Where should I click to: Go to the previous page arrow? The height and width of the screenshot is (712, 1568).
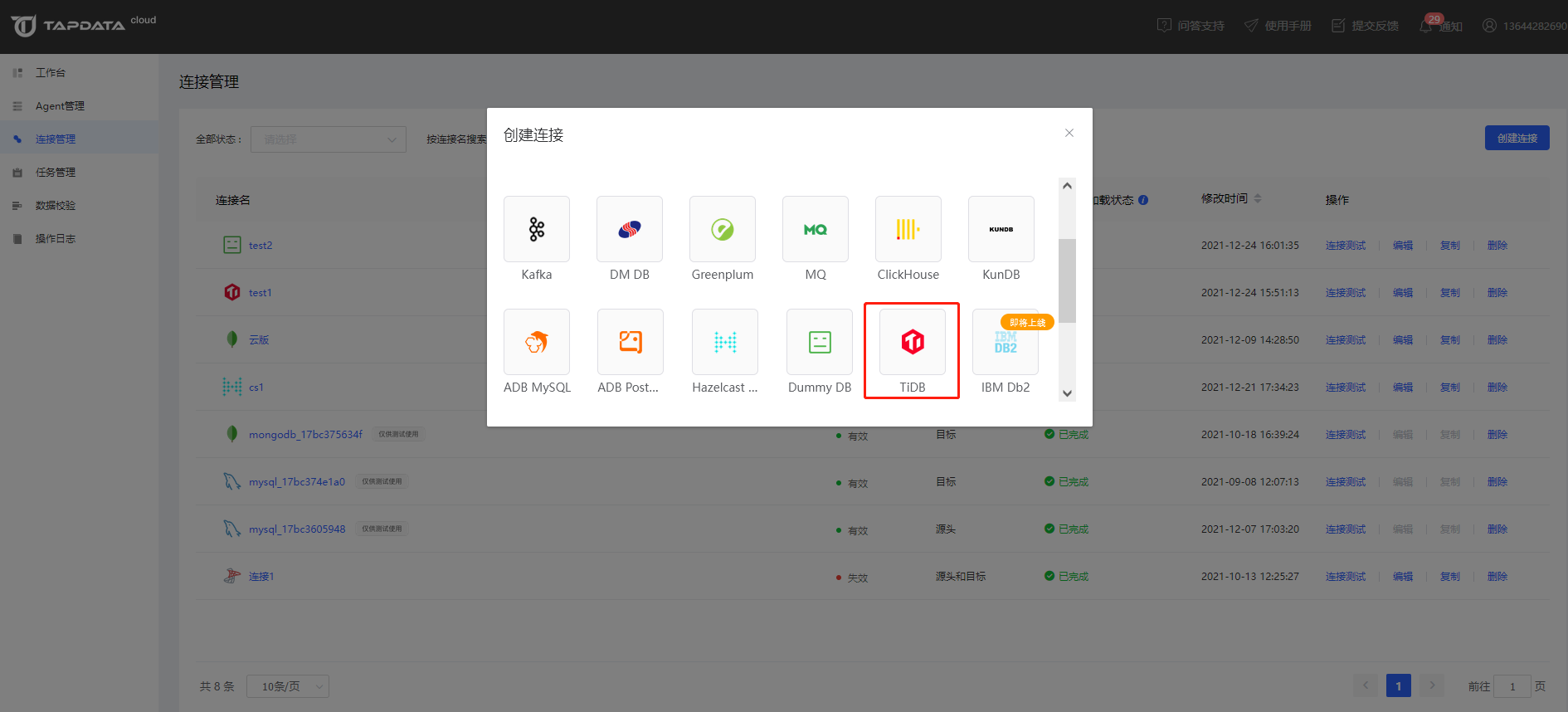point(1366,686)
